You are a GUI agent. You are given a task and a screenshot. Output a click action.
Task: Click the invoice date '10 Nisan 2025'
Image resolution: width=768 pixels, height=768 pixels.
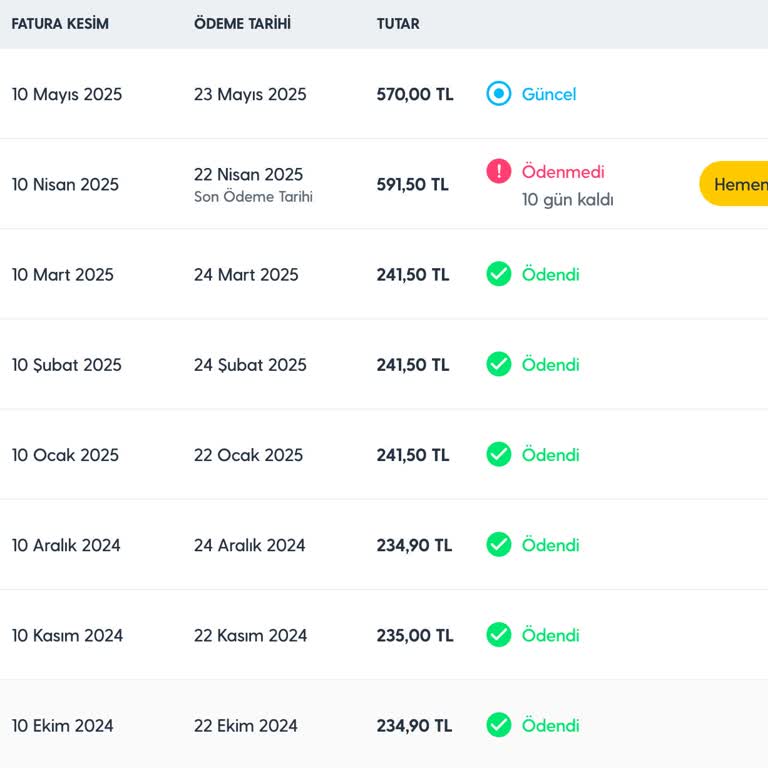65,185
